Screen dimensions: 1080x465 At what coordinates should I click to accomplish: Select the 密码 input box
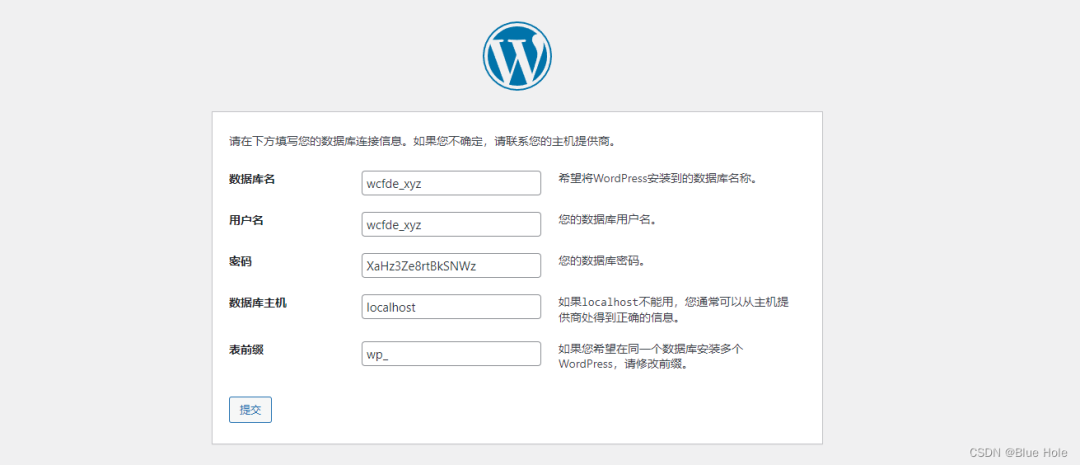[450, 265]
